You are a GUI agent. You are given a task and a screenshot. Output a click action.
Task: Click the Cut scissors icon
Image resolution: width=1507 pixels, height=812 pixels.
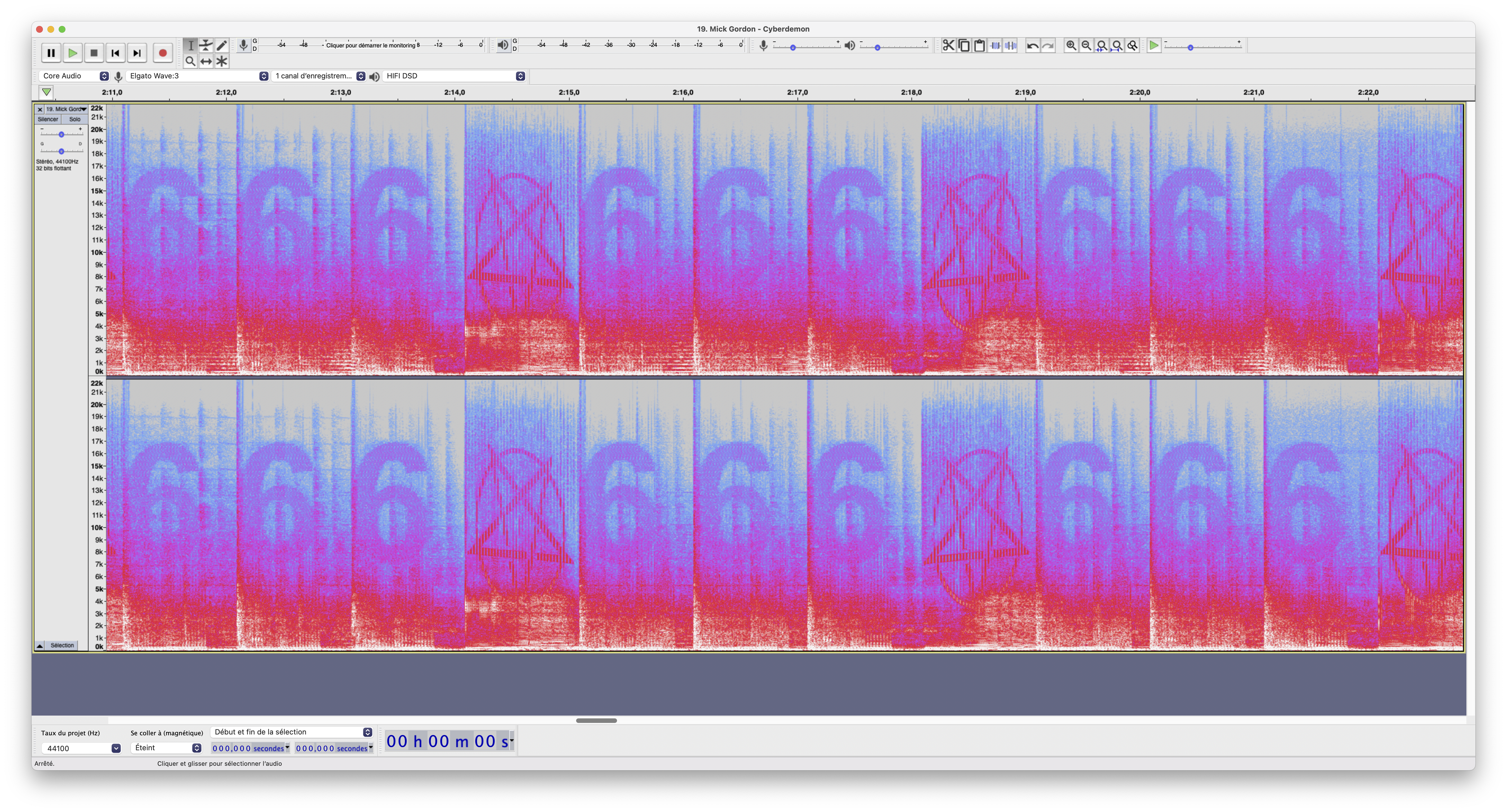[948, 45]
